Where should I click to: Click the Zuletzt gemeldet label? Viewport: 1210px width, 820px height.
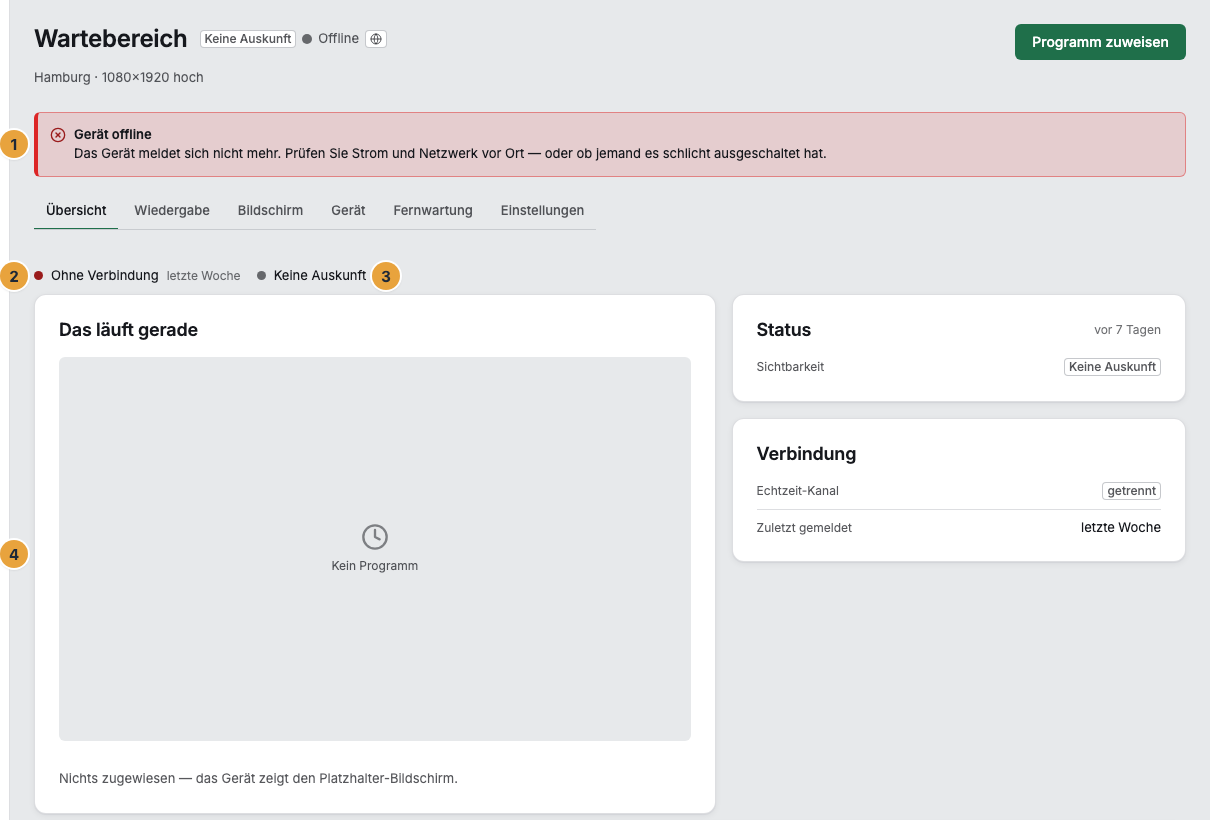[x=805, y=528]
